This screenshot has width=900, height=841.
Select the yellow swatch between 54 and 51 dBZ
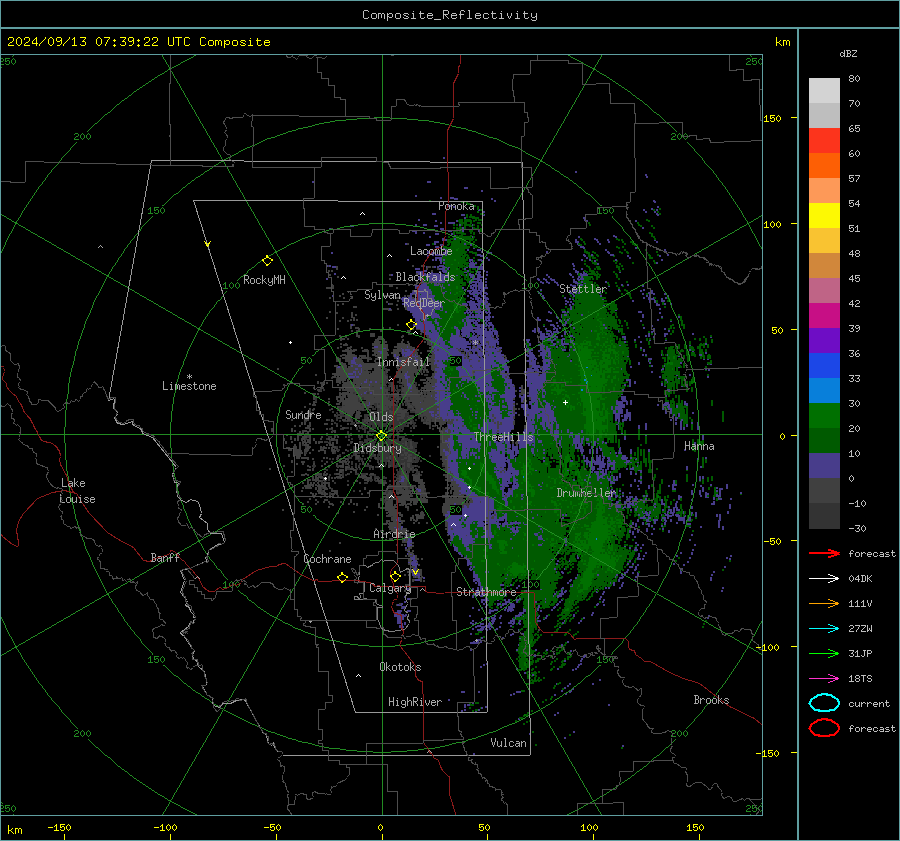coord(824,216)
